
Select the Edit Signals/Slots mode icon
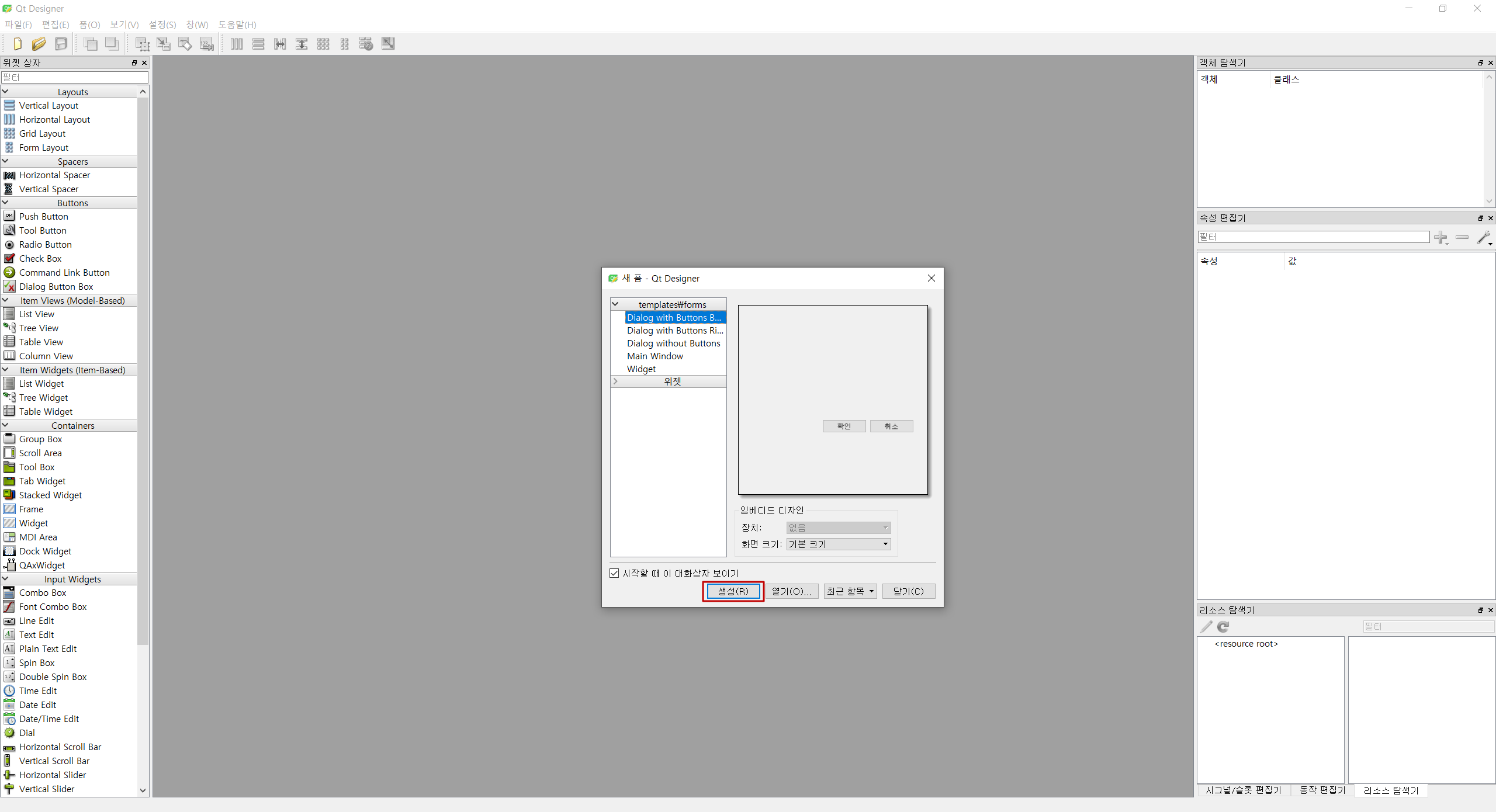pos(164,44)
